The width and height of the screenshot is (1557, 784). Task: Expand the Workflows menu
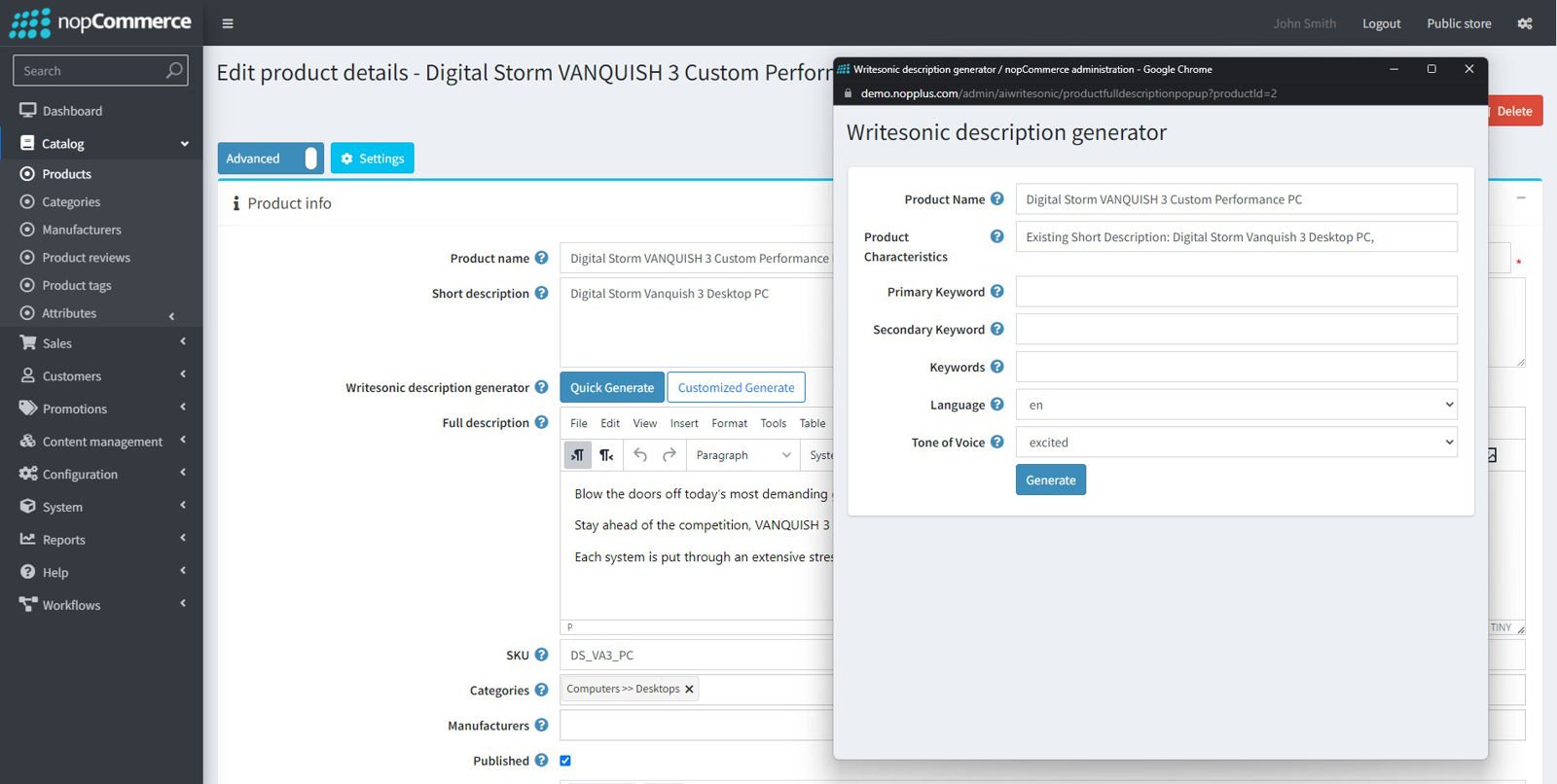point(101,605)
